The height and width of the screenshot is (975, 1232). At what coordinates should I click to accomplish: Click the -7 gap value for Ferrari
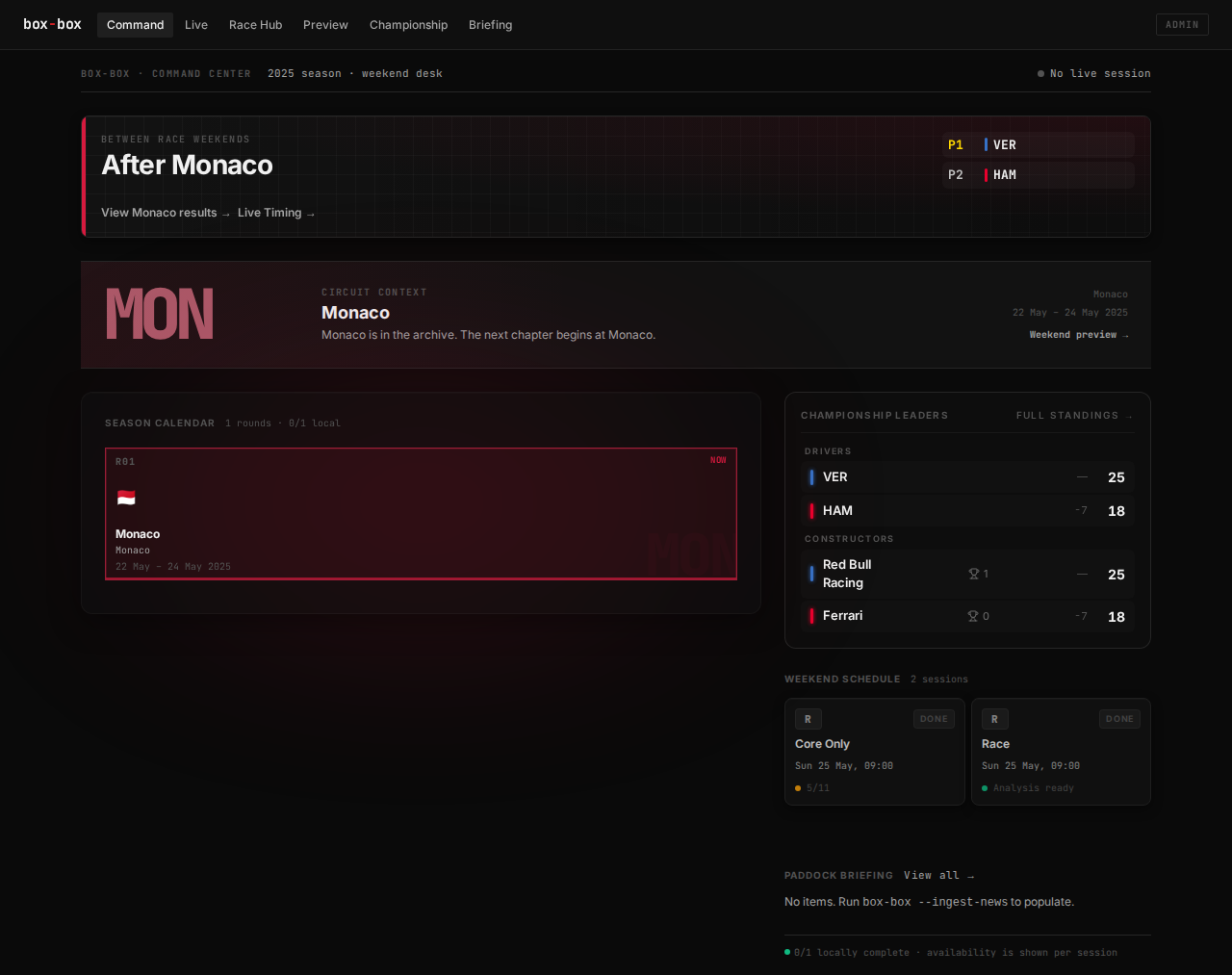1082,616
